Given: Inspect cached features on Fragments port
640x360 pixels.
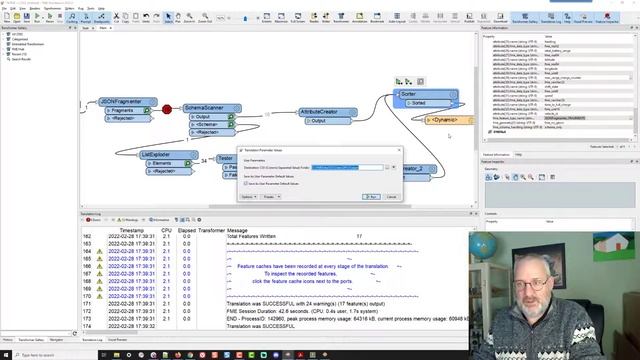Looking at the screenshot, I should (147, 110).
